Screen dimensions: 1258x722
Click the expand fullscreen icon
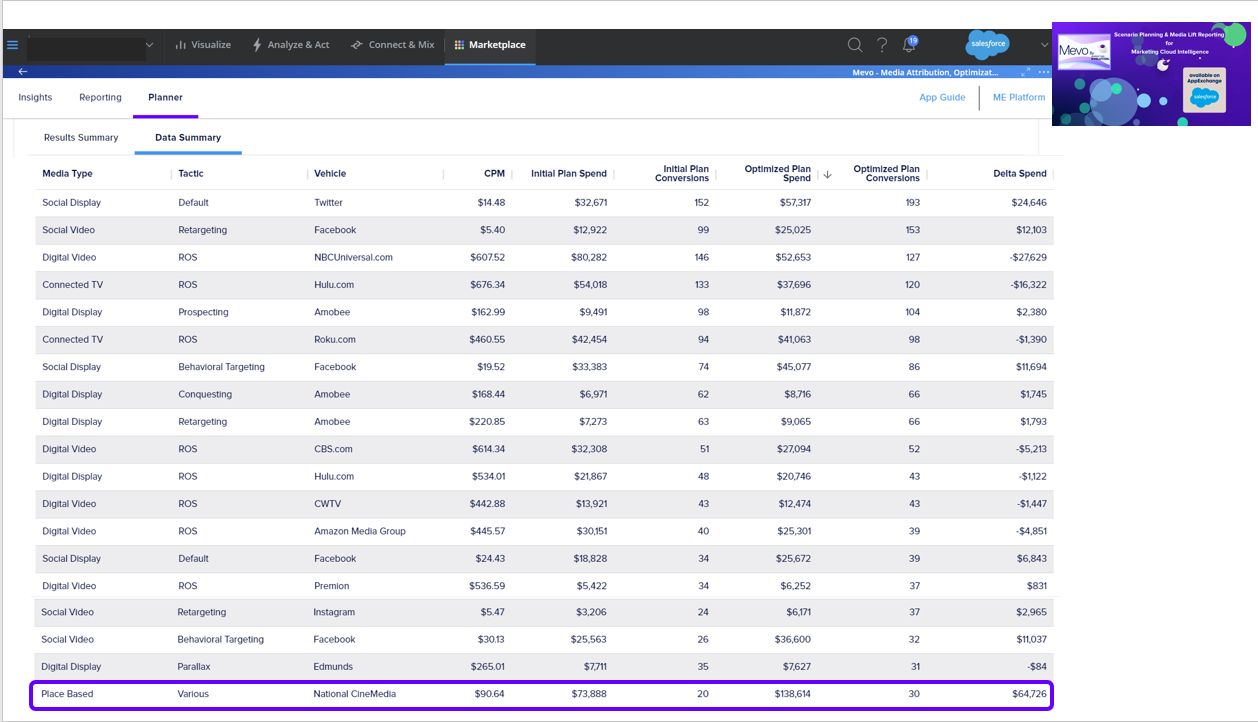coord(1025,72)
